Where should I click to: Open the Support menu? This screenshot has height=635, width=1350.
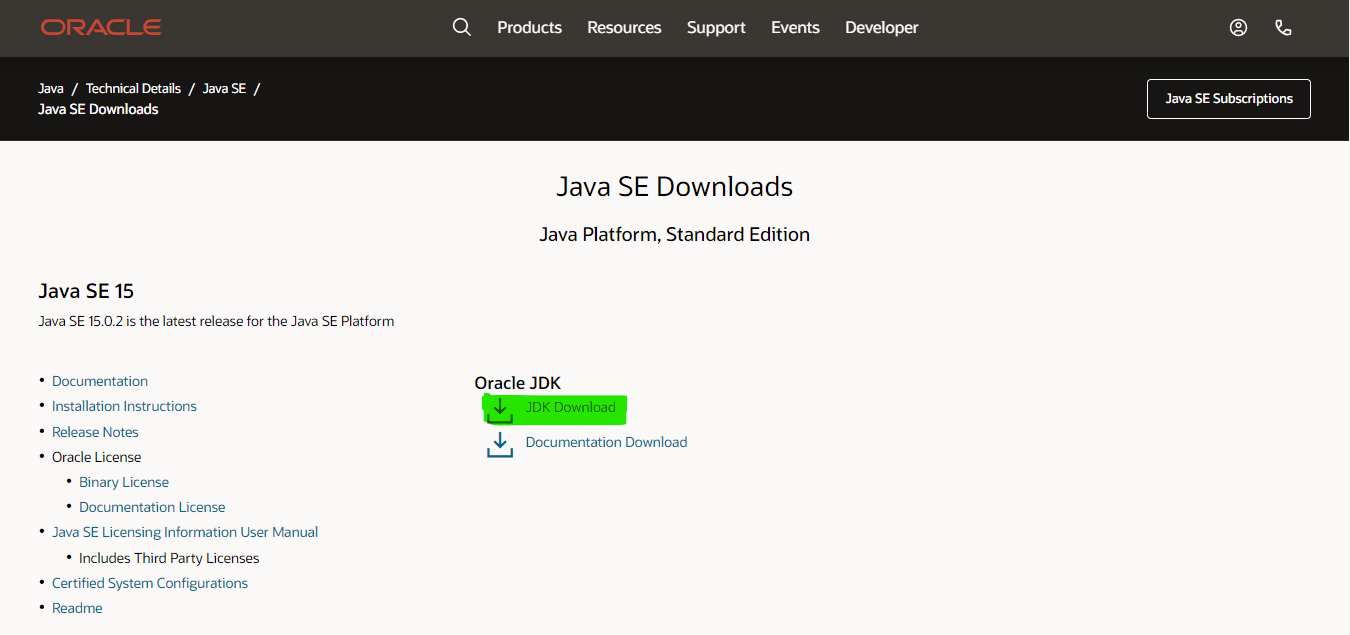(716, 28)
